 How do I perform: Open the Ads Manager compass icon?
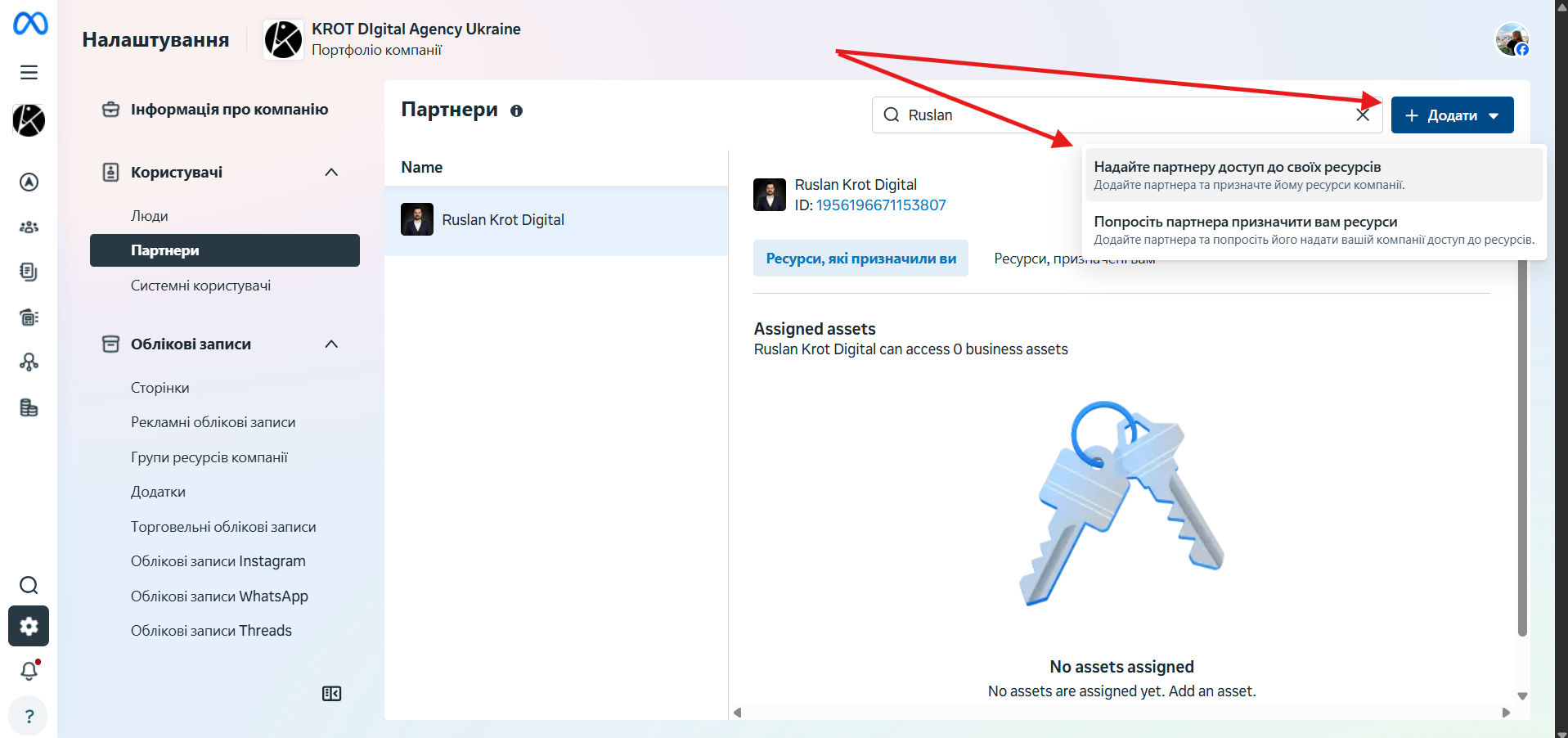point(29,182)
